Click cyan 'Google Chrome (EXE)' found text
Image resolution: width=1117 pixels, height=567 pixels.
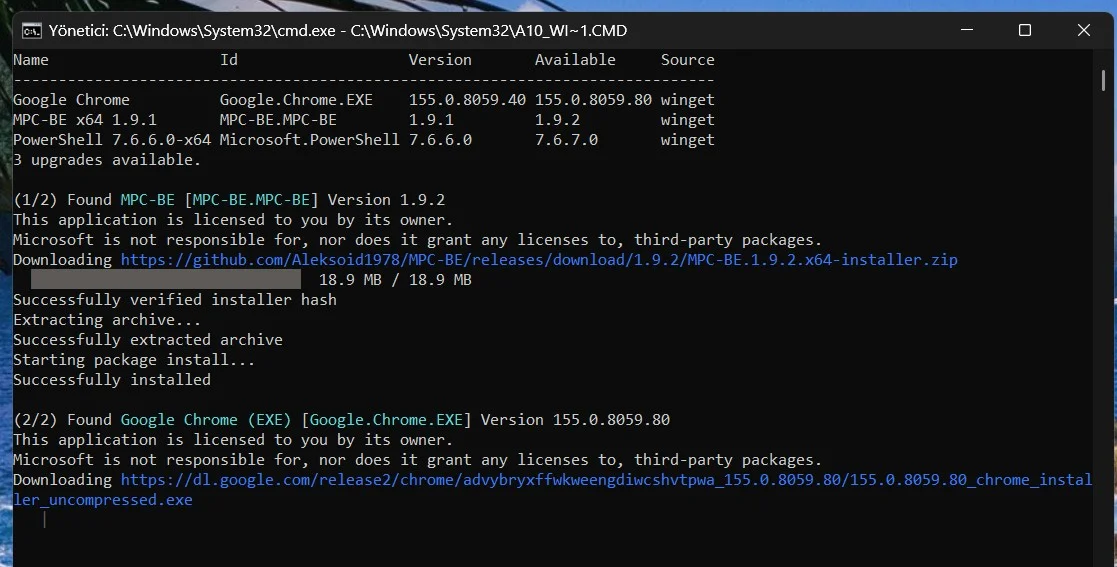pyautogui.click(x=206, y=420)
